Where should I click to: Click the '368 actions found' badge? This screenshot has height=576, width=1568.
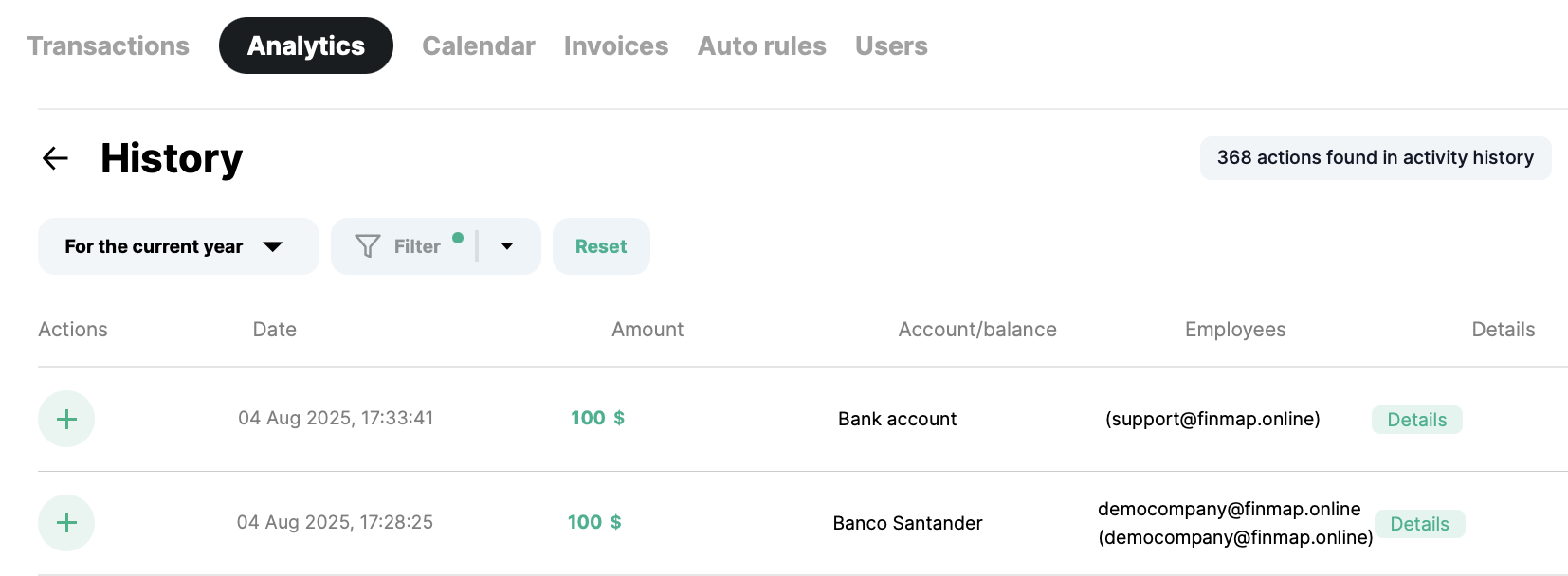pos(1375,158)
